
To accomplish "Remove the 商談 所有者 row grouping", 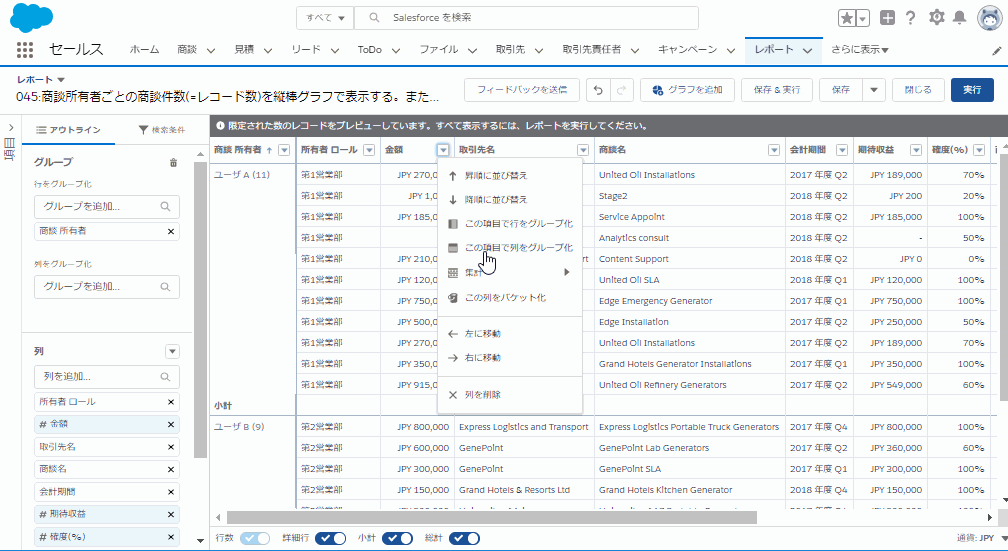I will [171, 231].
